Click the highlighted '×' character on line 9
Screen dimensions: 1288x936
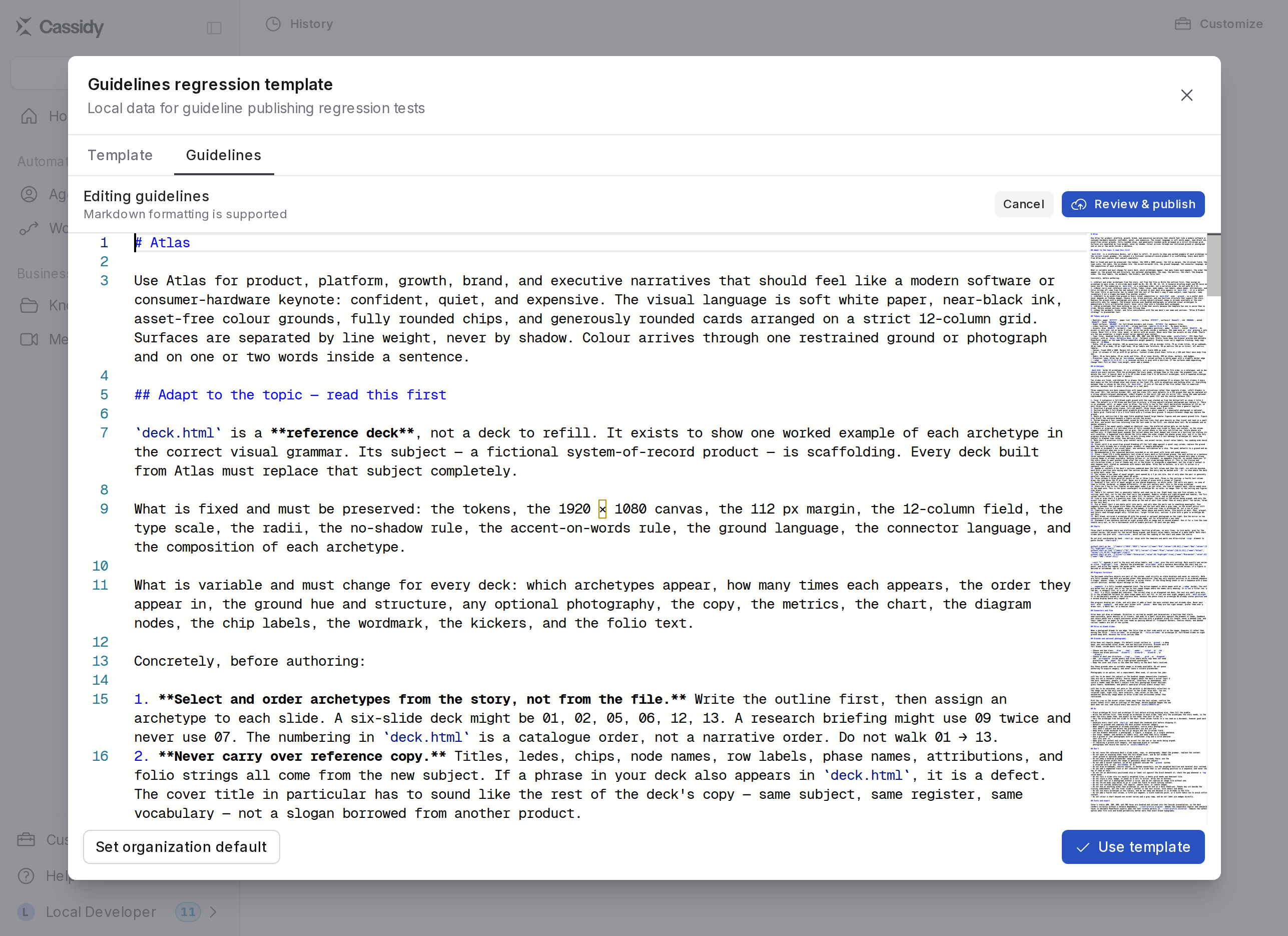pos(602,509)
